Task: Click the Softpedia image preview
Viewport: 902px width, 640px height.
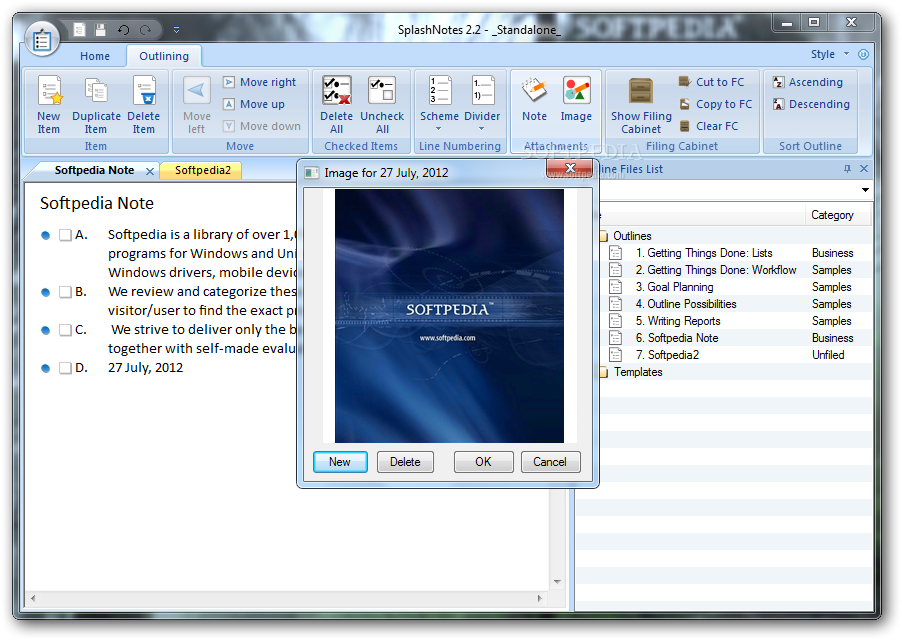Action: [449, 316]
